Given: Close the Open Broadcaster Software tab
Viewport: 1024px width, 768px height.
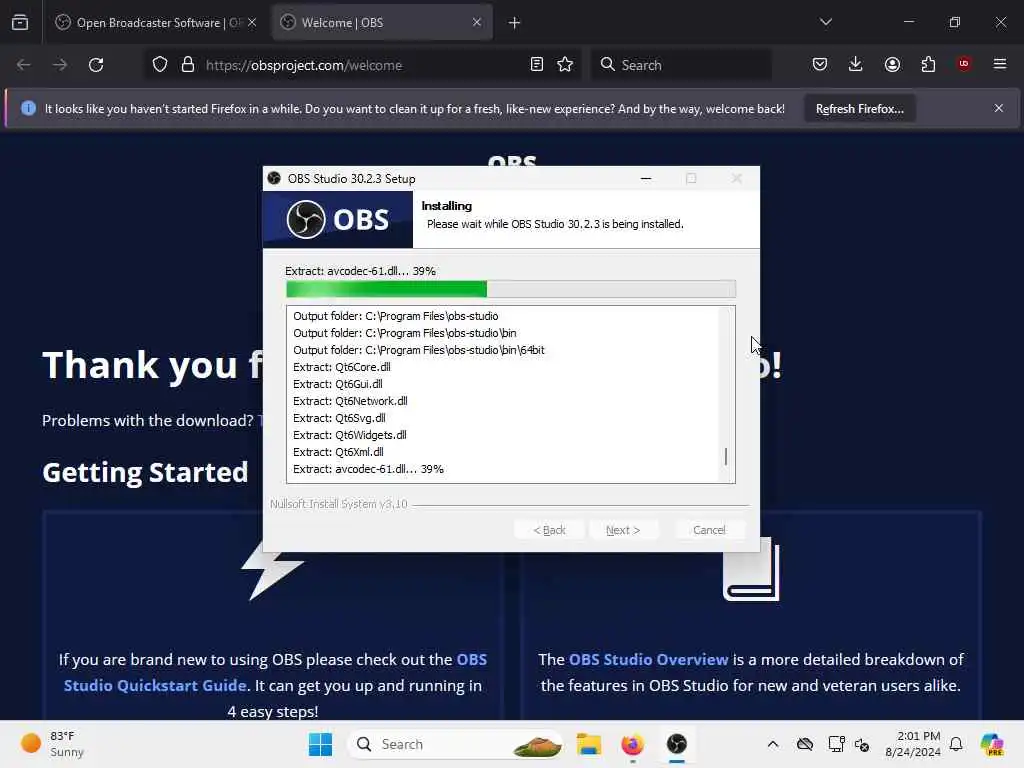Looking at the screenshot, I should pos(252,22).
